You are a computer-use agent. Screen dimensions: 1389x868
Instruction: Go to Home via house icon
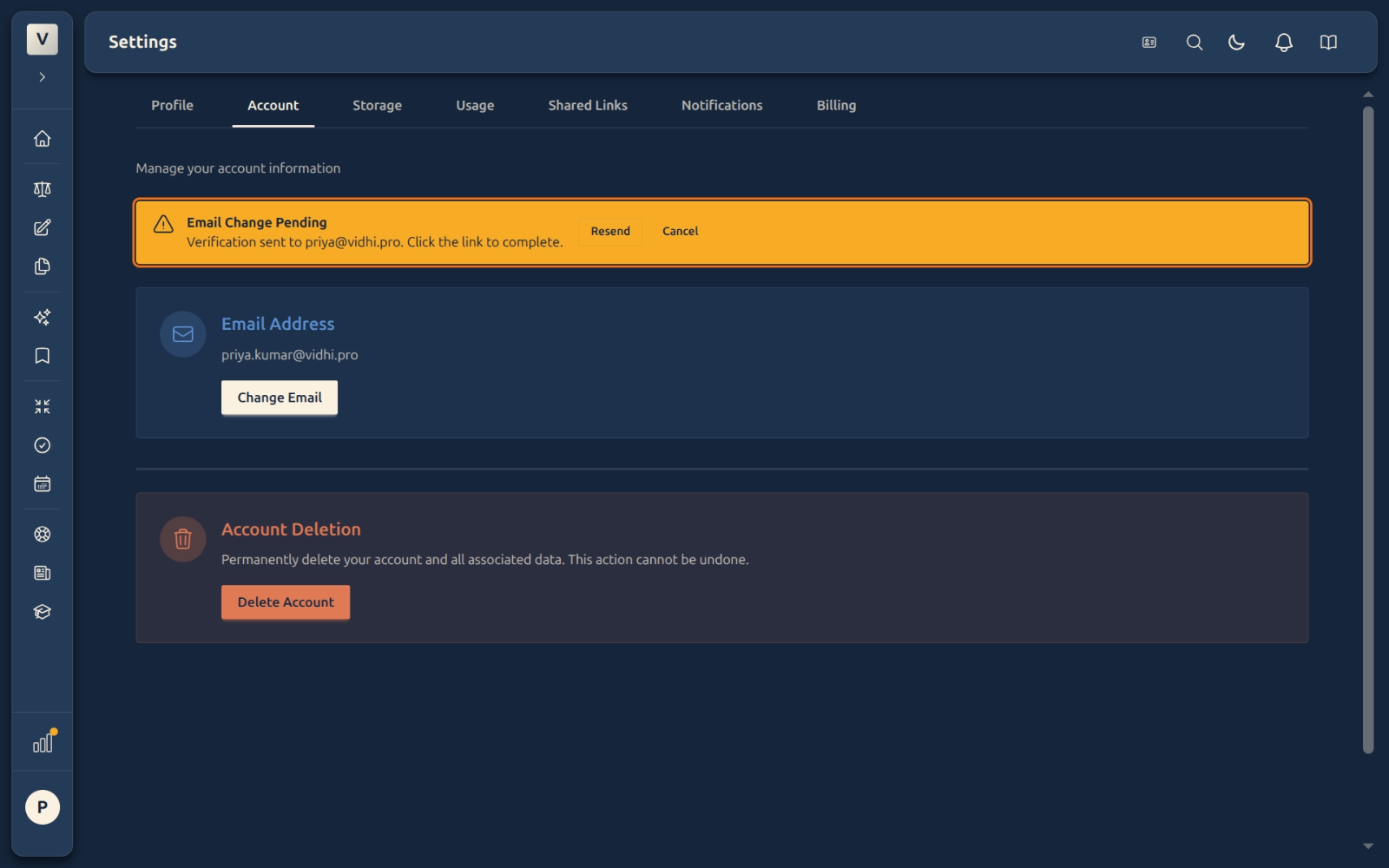(x=42, y=139)
